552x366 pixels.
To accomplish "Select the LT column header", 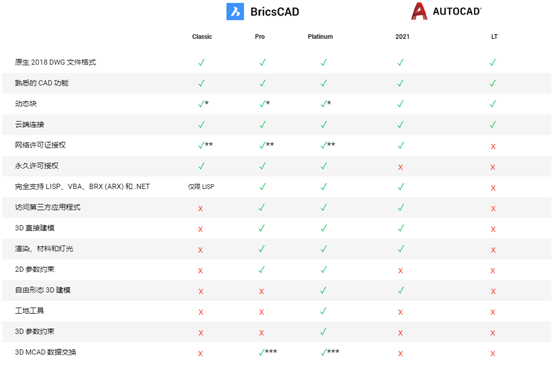I will [x=494, y=37].
